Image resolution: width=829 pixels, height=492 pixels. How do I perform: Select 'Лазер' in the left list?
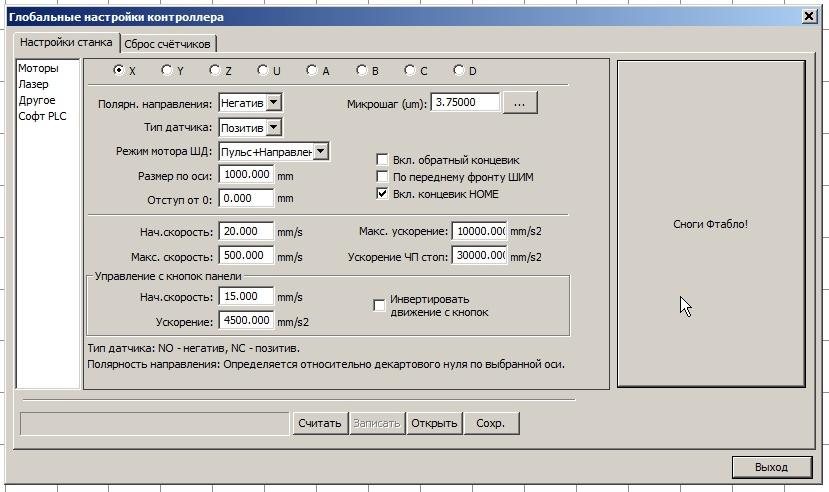coord(33,85)
